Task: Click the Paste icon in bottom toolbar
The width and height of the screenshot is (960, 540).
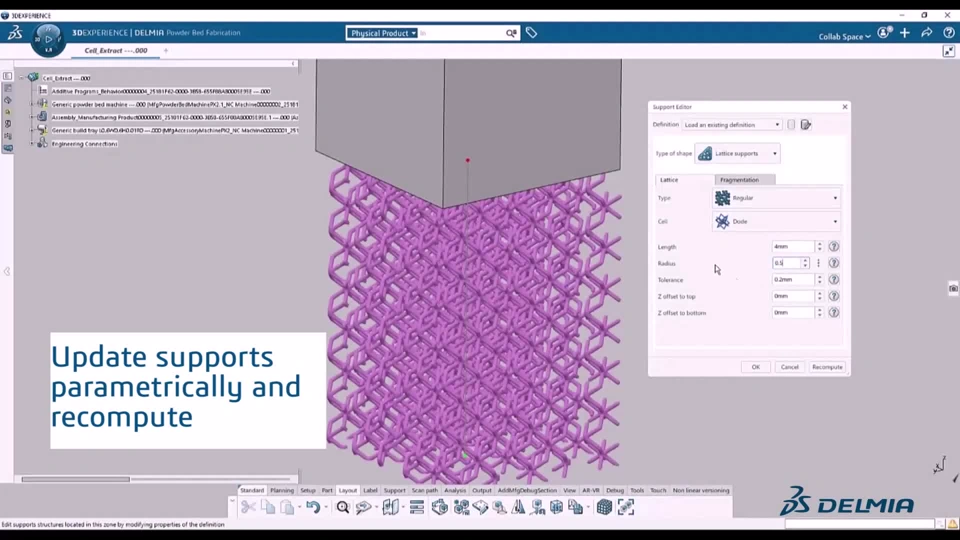Action: pos(287,507)
